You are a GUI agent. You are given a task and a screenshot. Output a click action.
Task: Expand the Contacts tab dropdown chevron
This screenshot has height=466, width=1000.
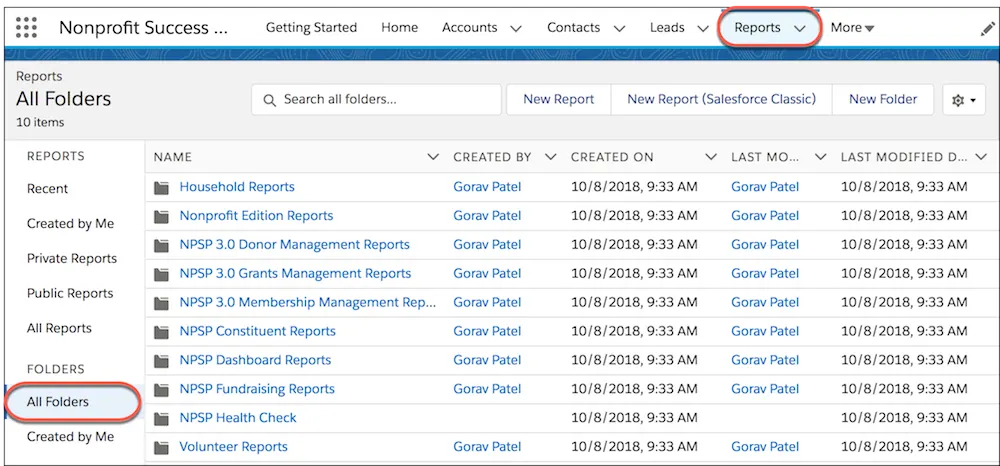(619, 29)
